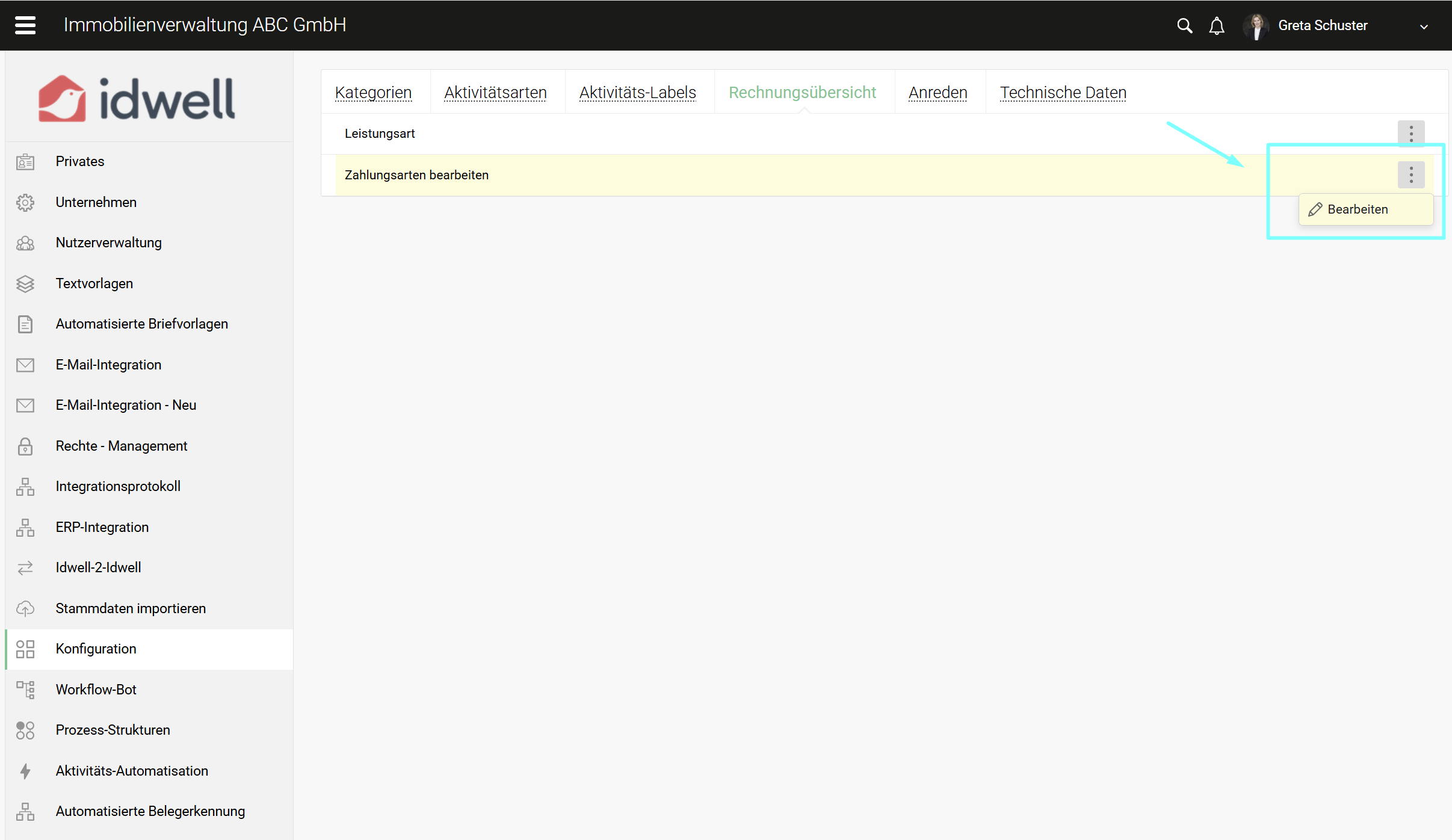
Task: Click the search magnifier icon
Action: (x=1184, y=25)
